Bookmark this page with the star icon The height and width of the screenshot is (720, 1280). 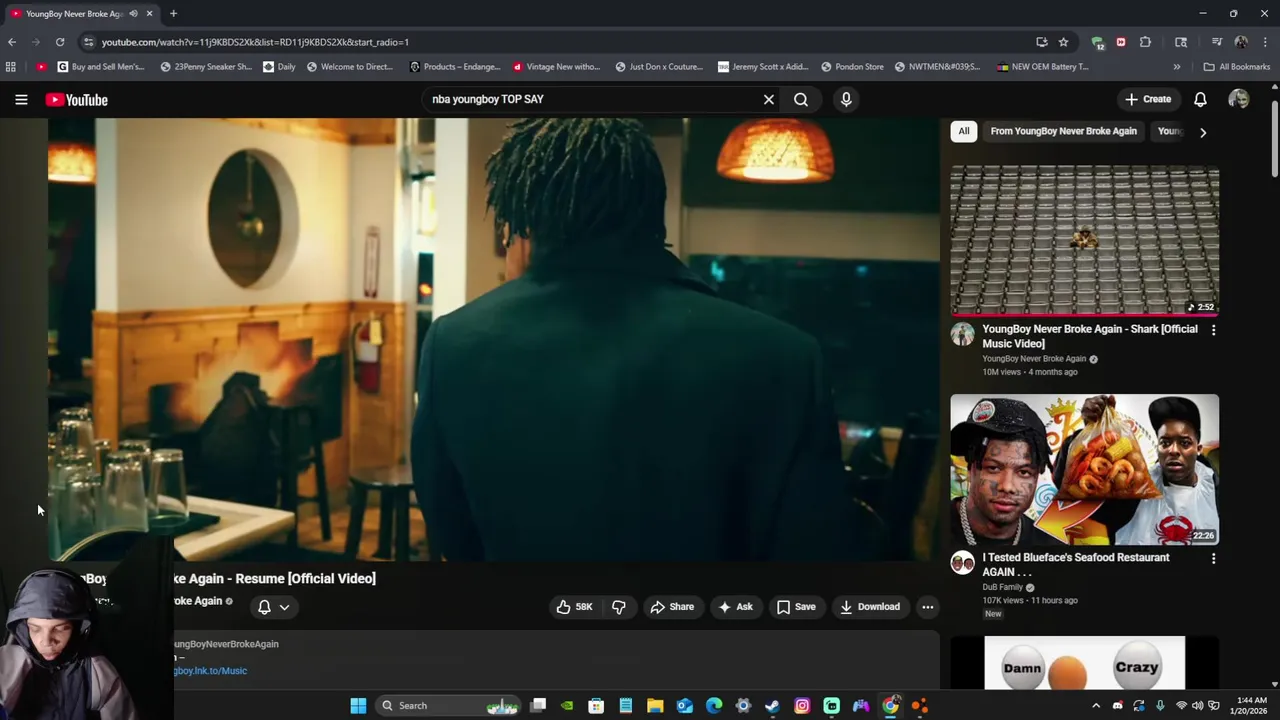[1063, 42]
